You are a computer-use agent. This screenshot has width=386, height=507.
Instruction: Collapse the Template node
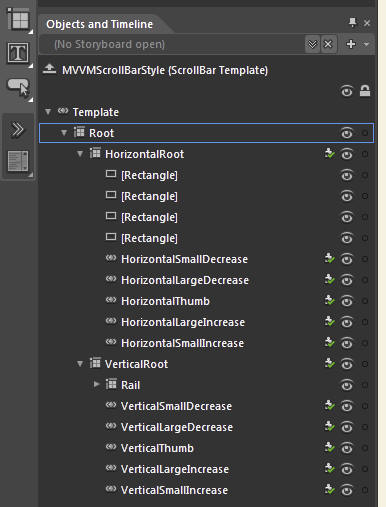pyautogui.click(x=48, y=112)
